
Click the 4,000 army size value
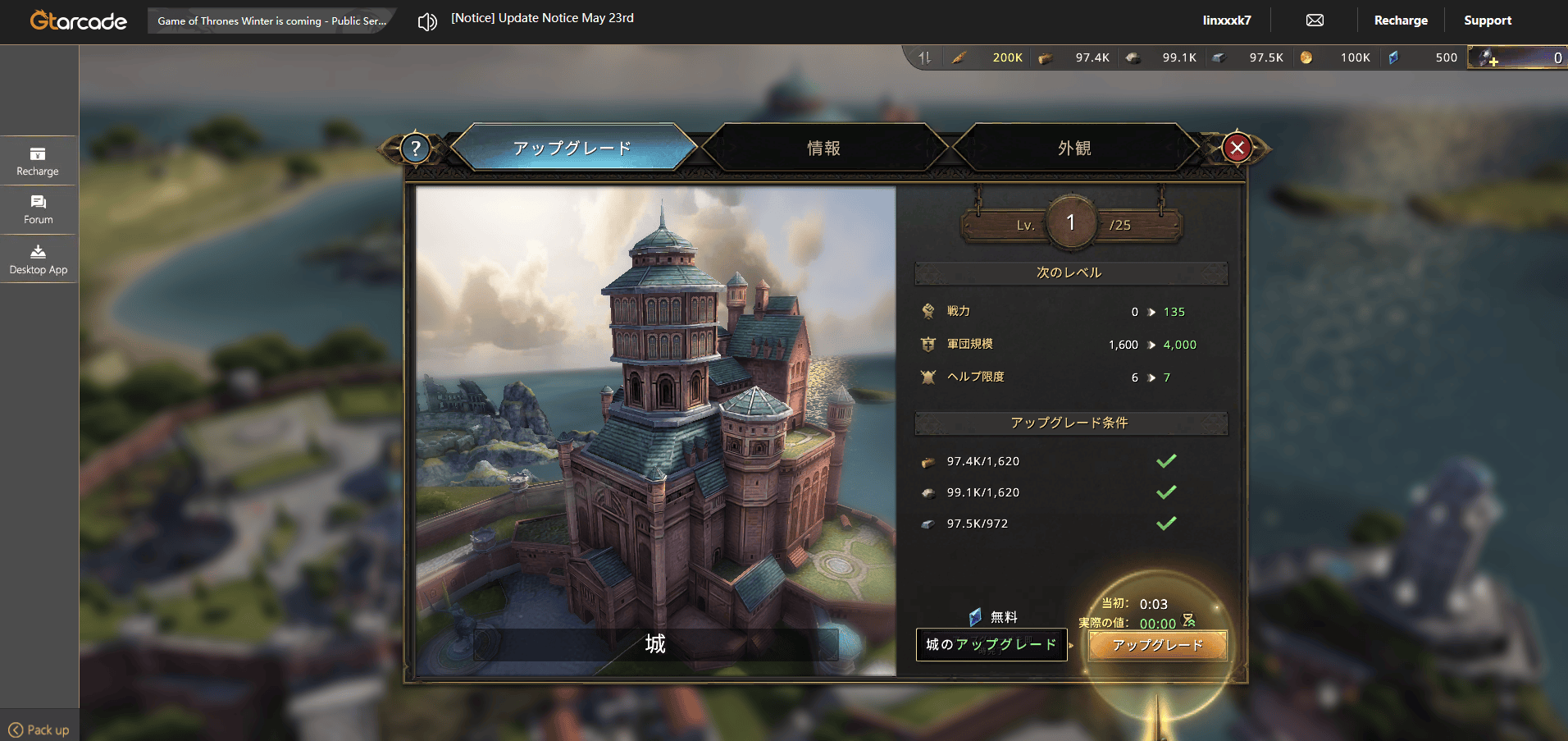(x=1180, y=345)
